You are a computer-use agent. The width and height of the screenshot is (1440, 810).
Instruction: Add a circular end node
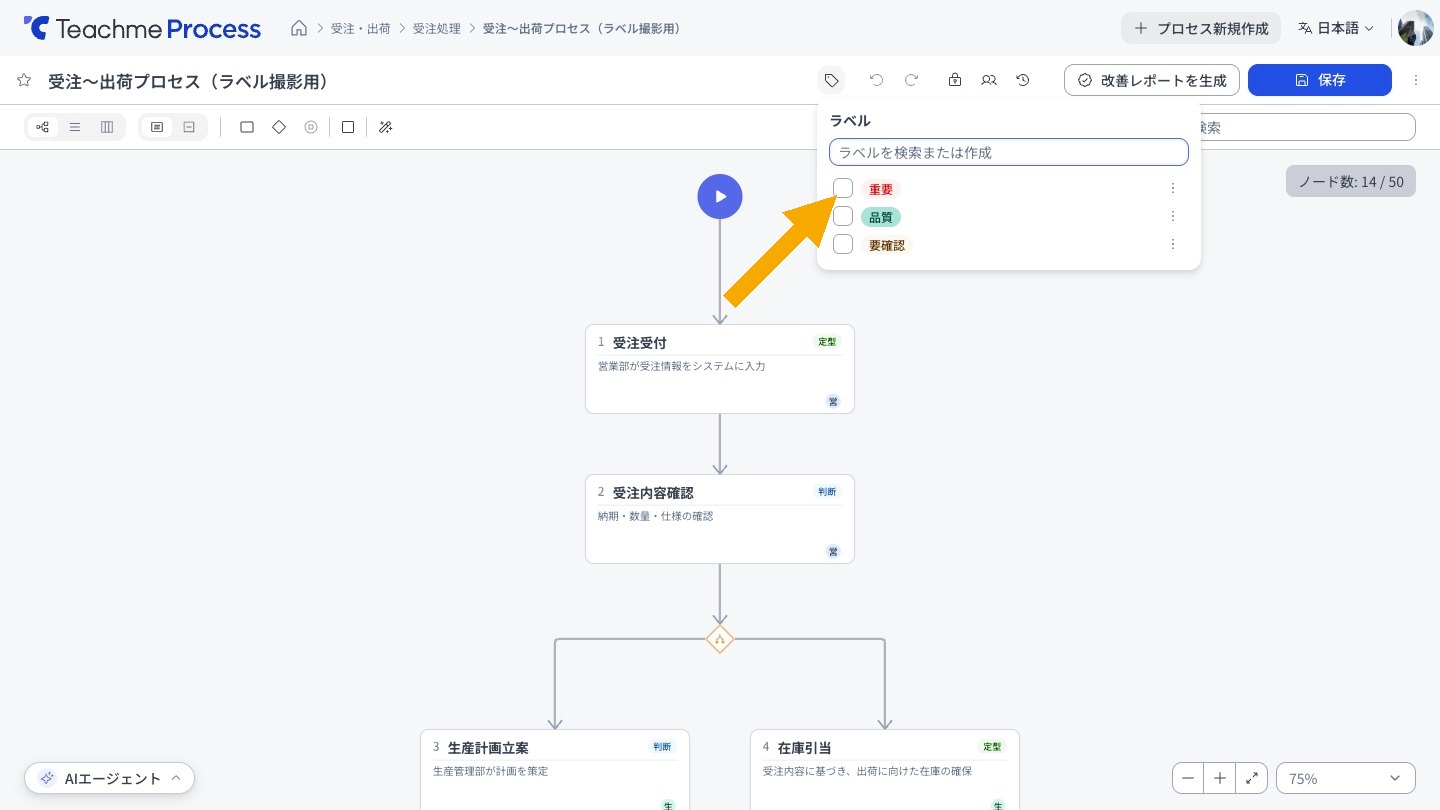click(311, 127)
